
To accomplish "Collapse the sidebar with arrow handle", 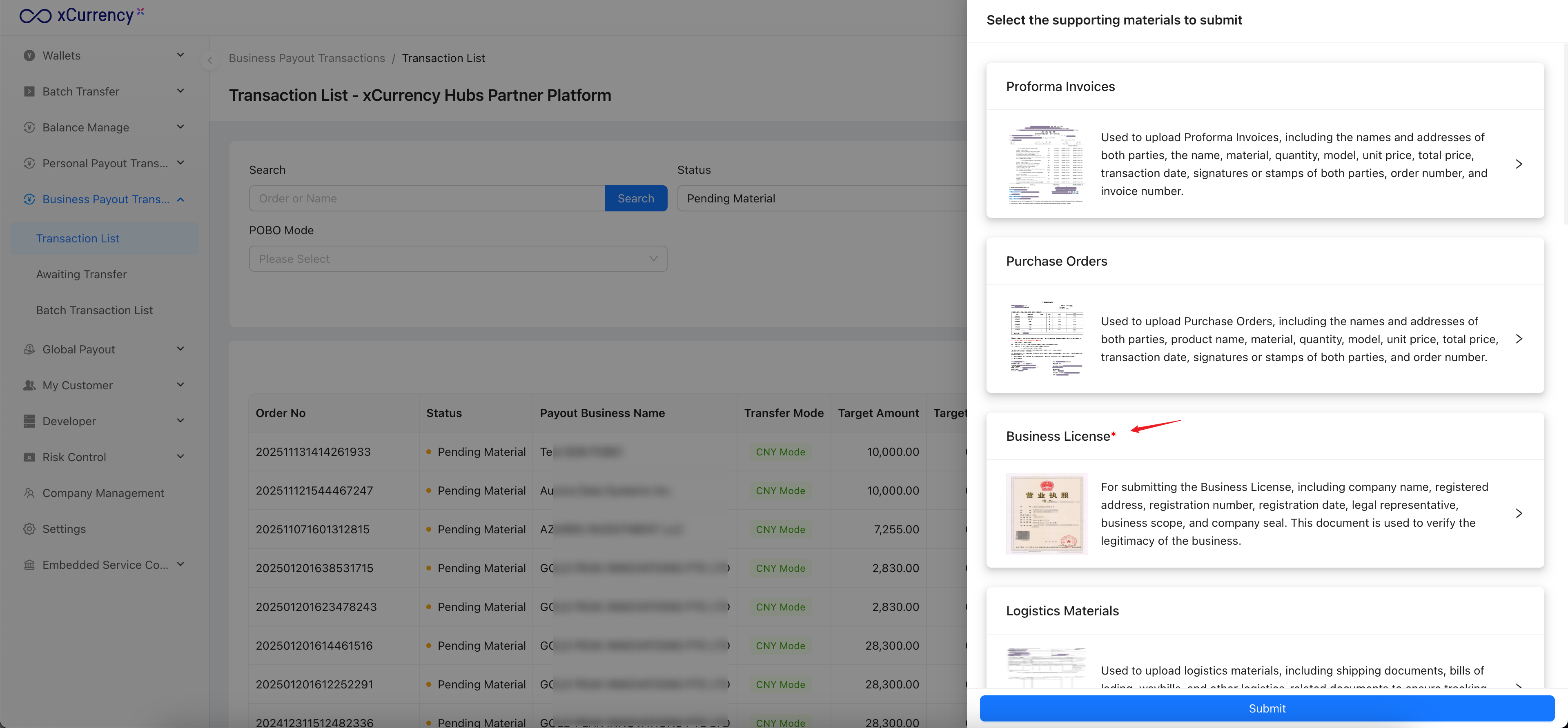I will (209, 60).
